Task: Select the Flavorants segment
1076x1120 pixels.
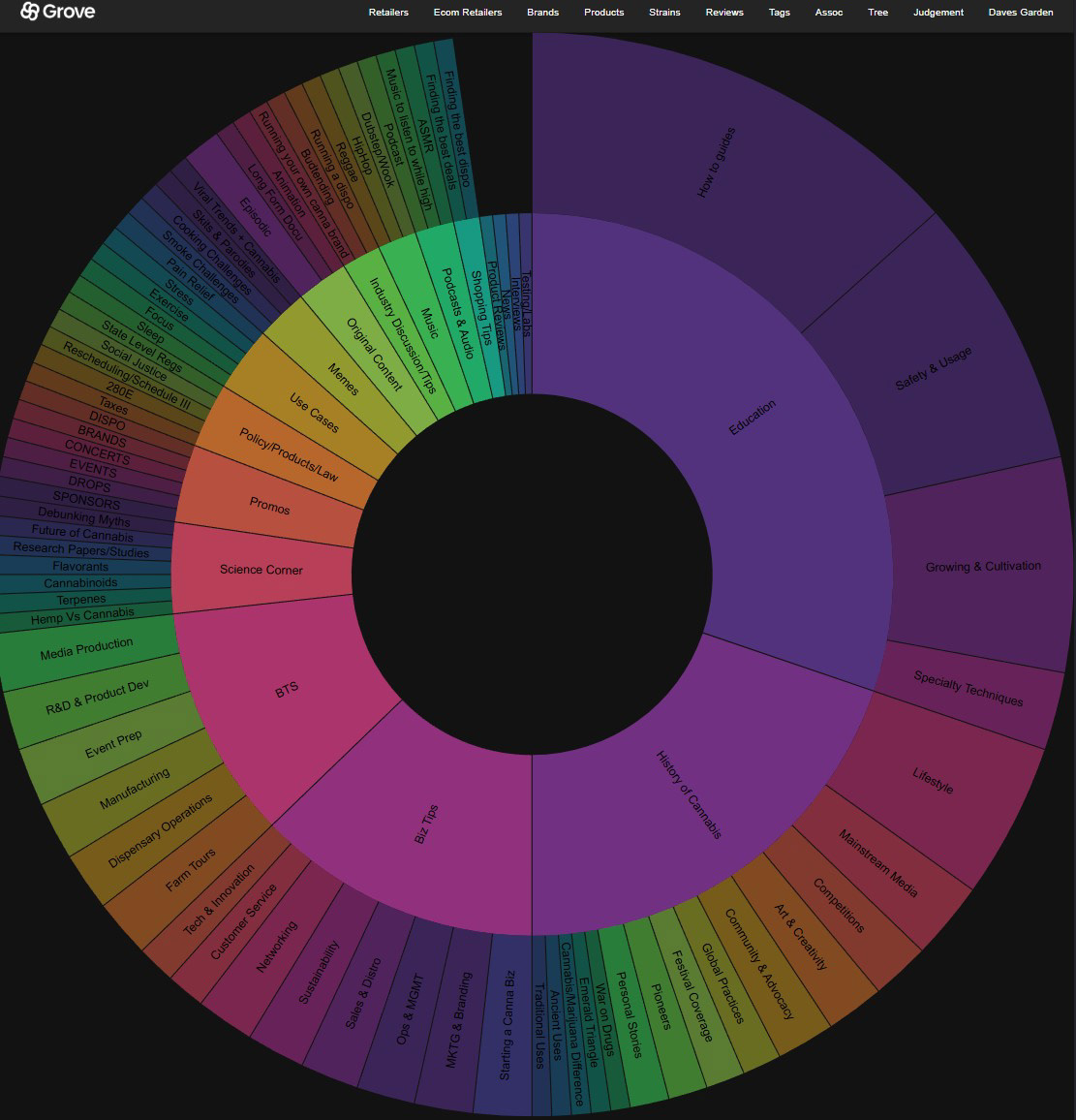Action: coord(80,567)
